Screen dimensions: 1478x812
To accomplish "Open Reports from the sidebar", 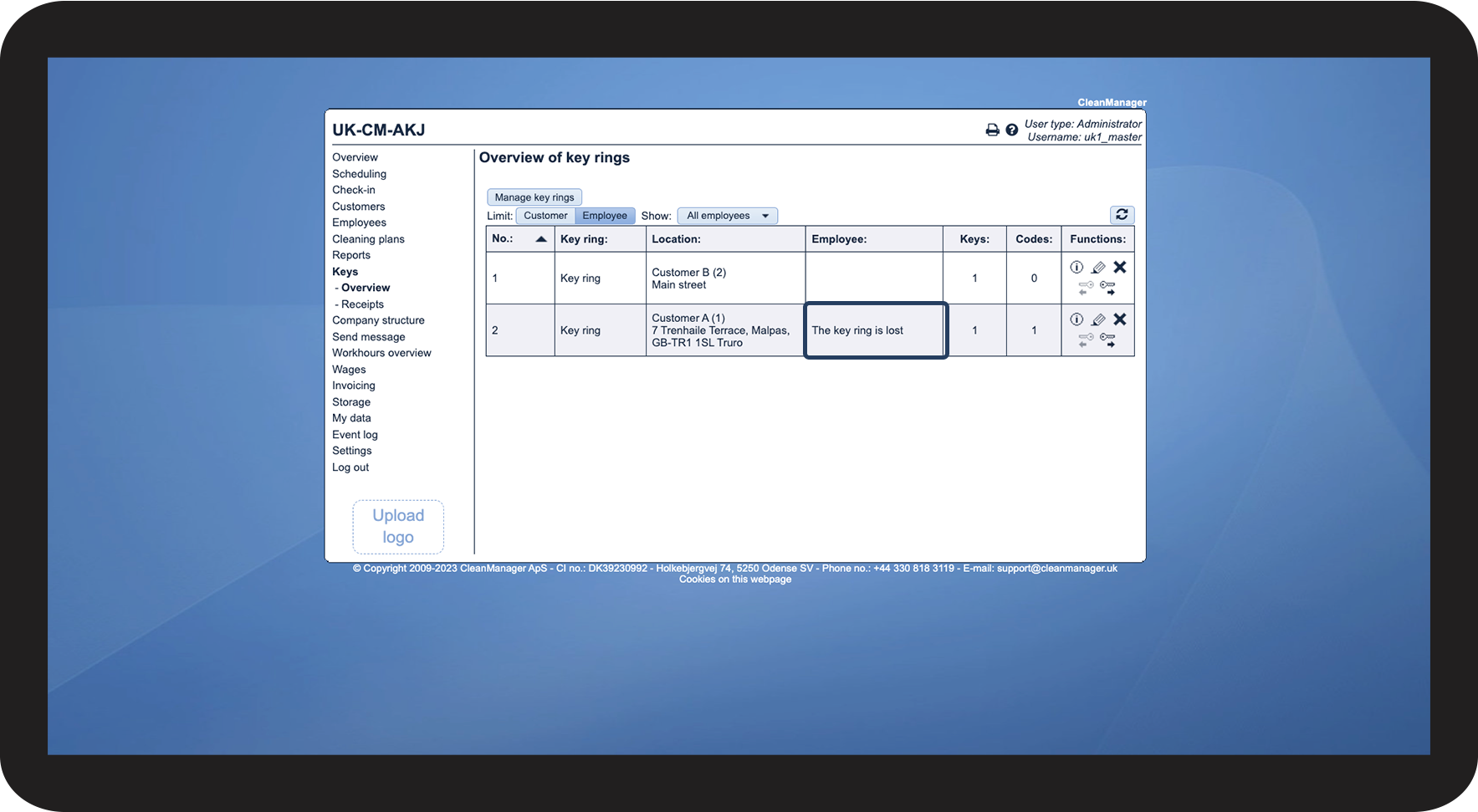I will (351, 255).
